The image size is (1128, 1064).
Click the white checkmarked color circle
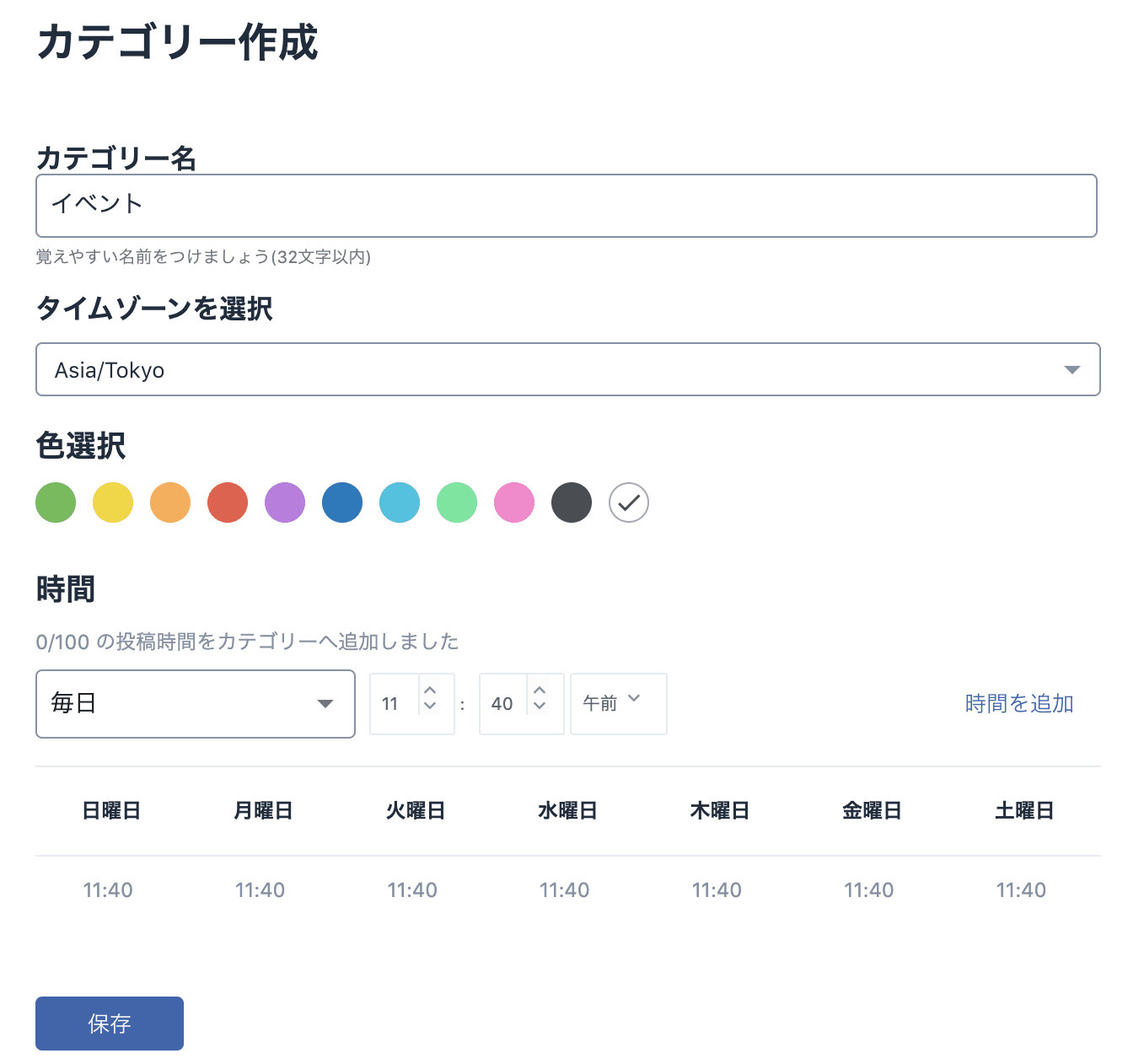coord(629,502)
